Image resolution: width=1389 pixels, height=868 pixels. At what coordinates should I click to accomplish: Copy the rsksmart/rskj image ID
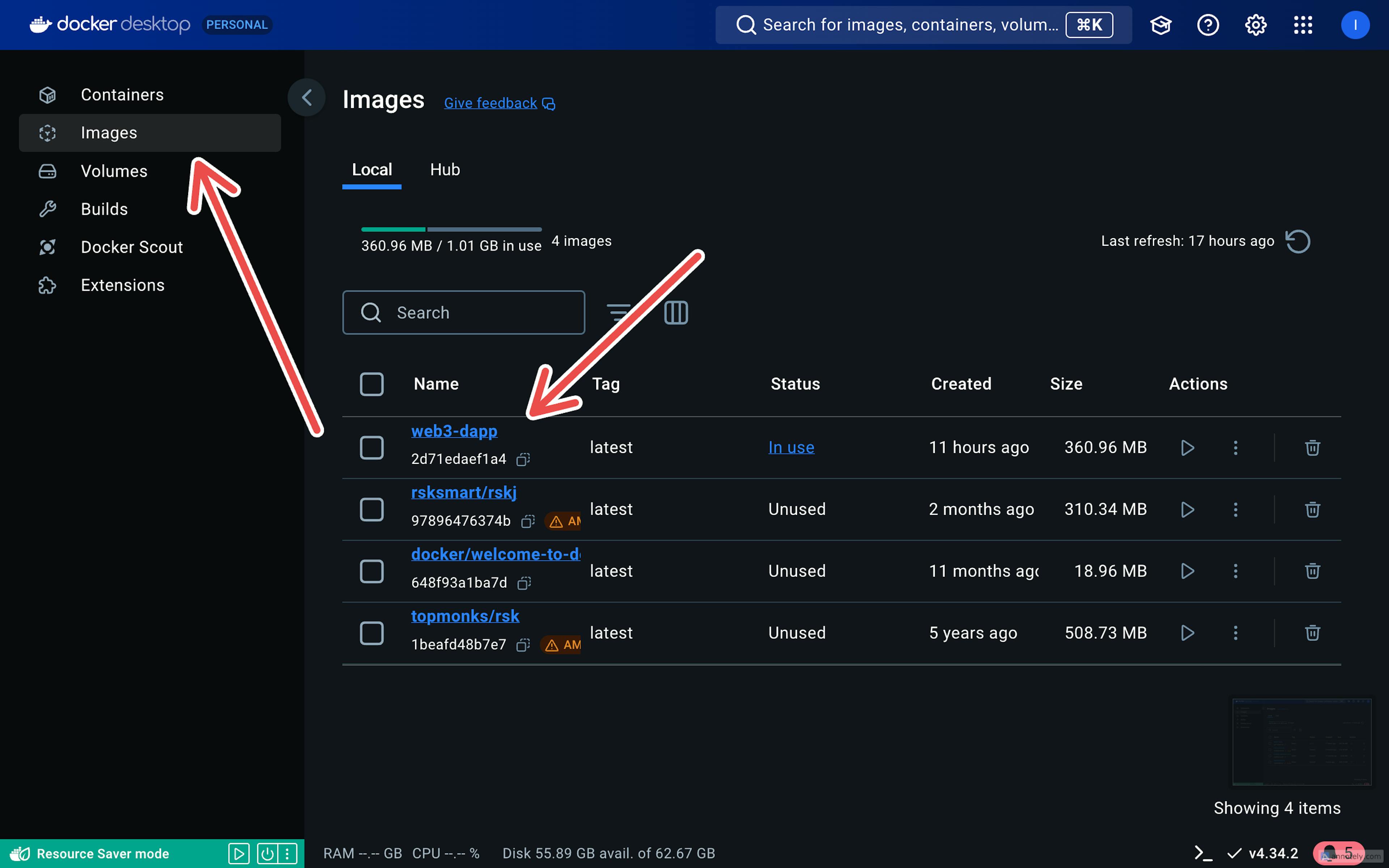(x=527, y=521)
